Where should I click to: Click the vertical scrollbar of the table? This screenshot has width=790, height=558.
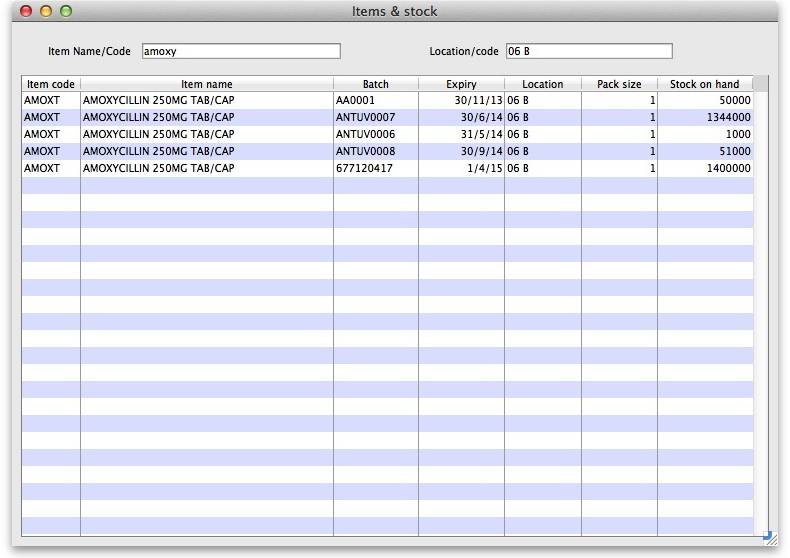tap(760, 300)
